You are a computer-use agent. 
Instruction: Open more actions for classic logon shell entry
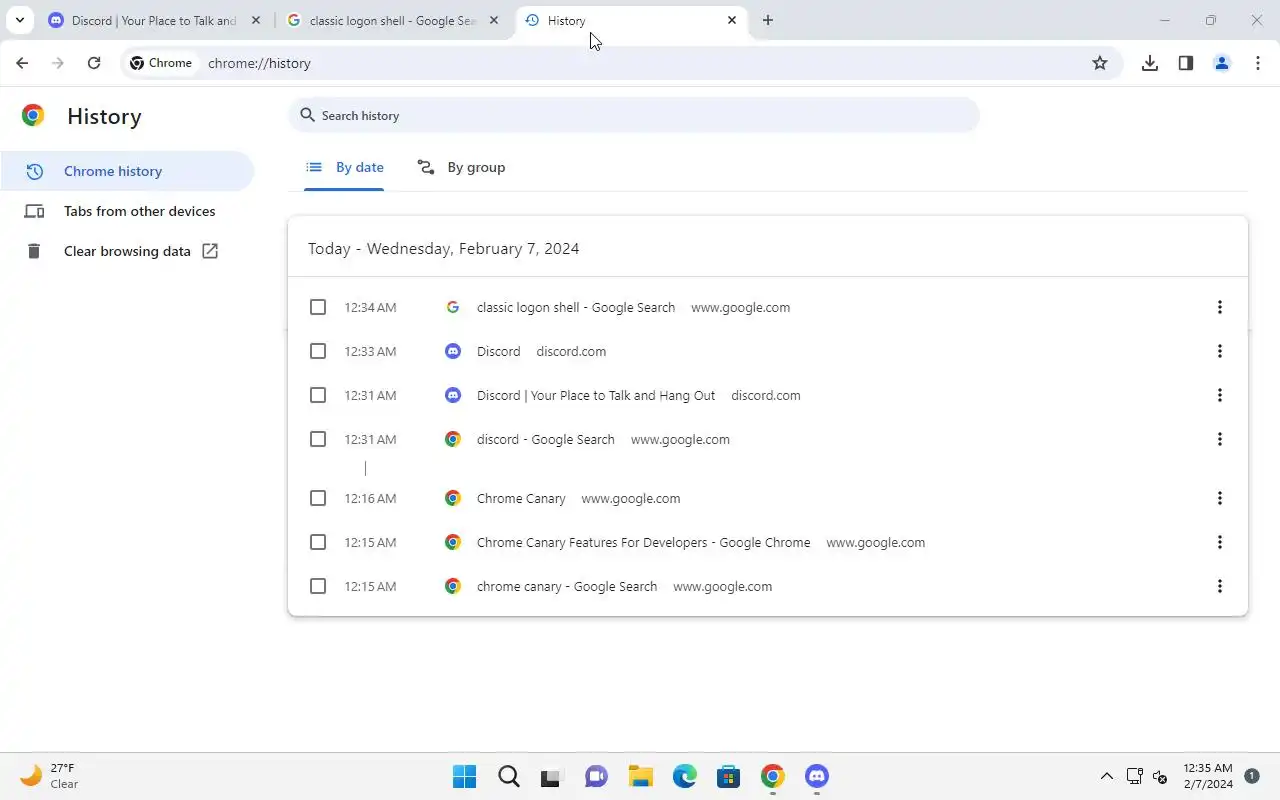(1219, 307)
